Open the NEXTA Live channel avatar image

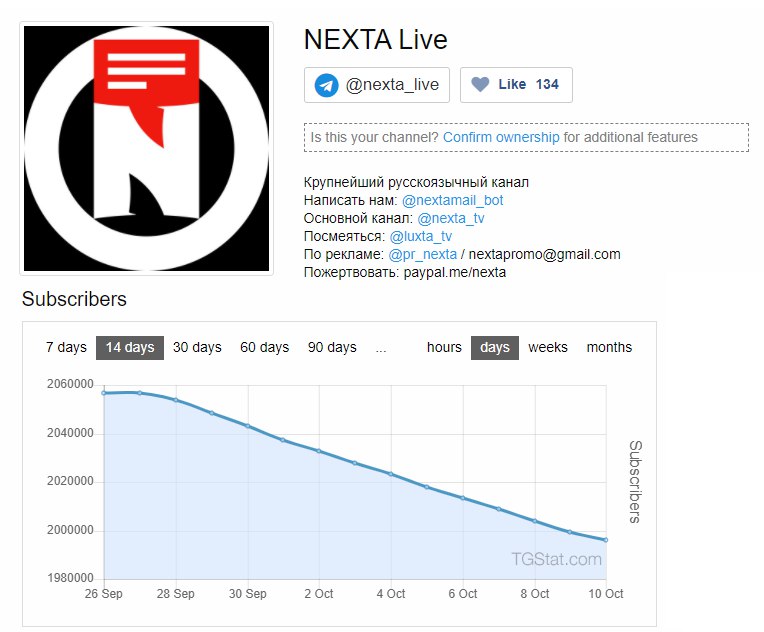click(146, 148)
